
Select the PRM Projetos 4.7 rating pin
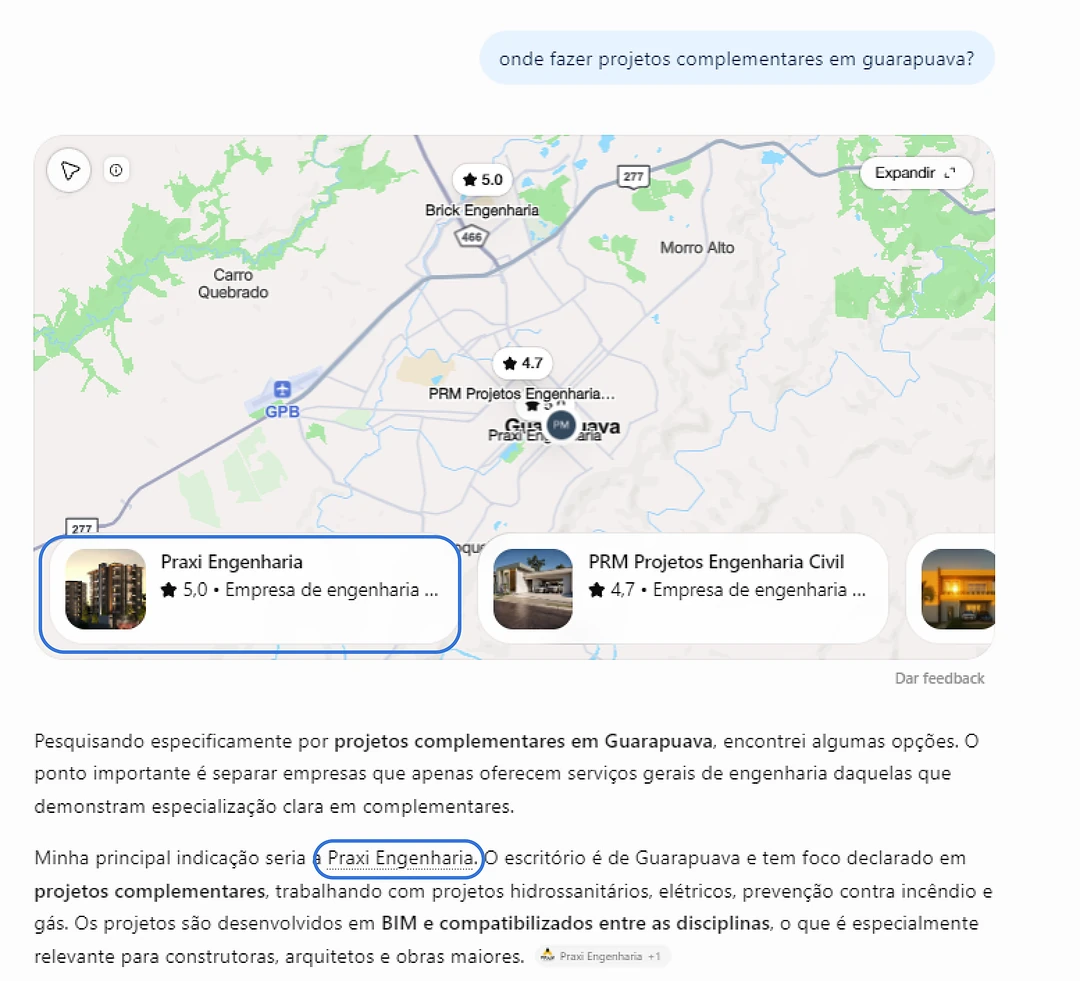(x=523, y=363)
